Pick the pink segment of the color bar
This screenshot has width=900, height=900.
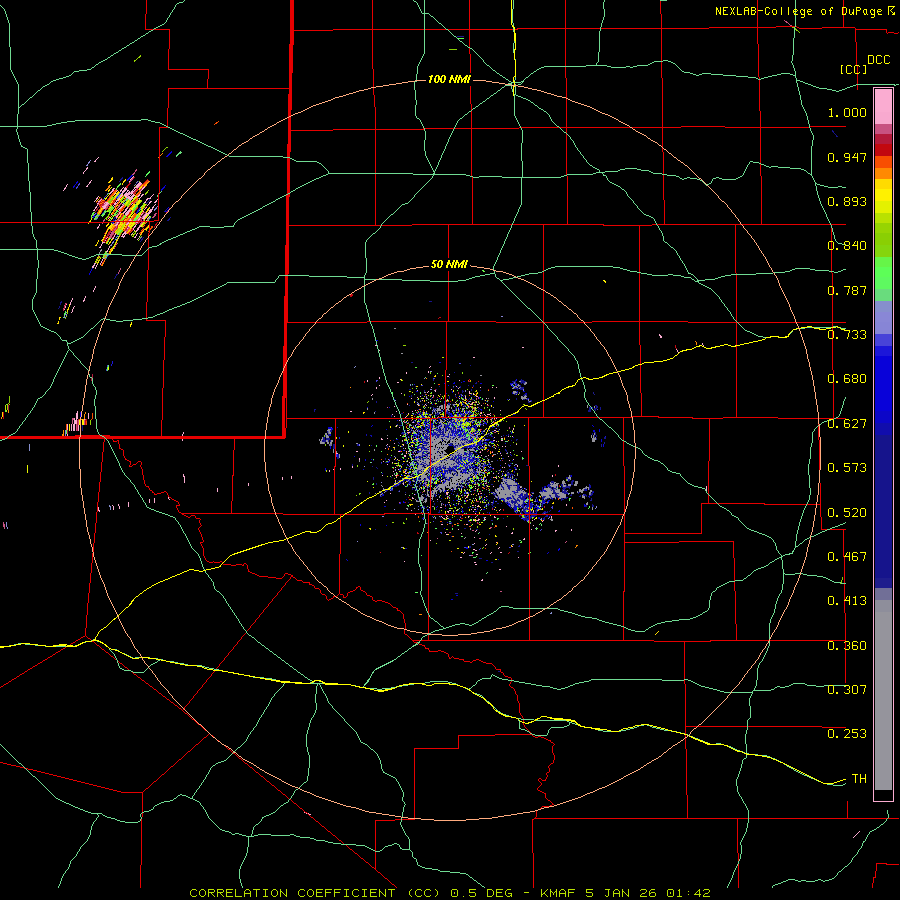pyautogui.click(x=883, y=107)
